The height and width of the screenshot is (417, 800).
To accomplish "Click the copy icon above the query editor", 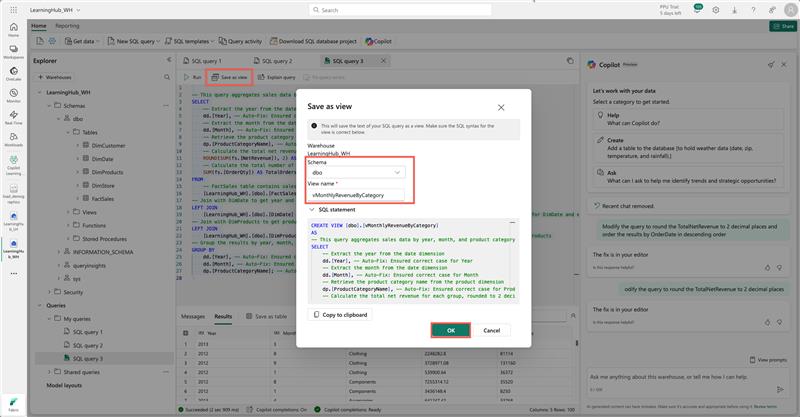I will (570, 61).
